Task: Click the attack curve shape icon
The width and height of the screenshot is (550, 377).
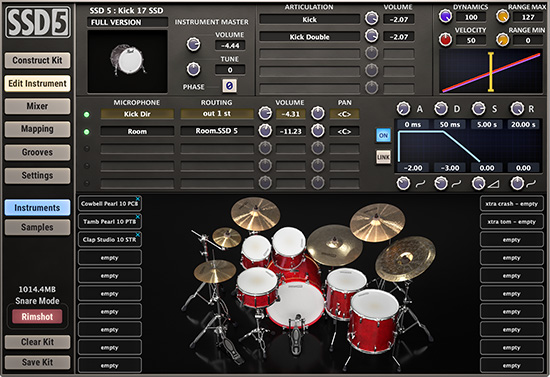Action: coord(421,183)
